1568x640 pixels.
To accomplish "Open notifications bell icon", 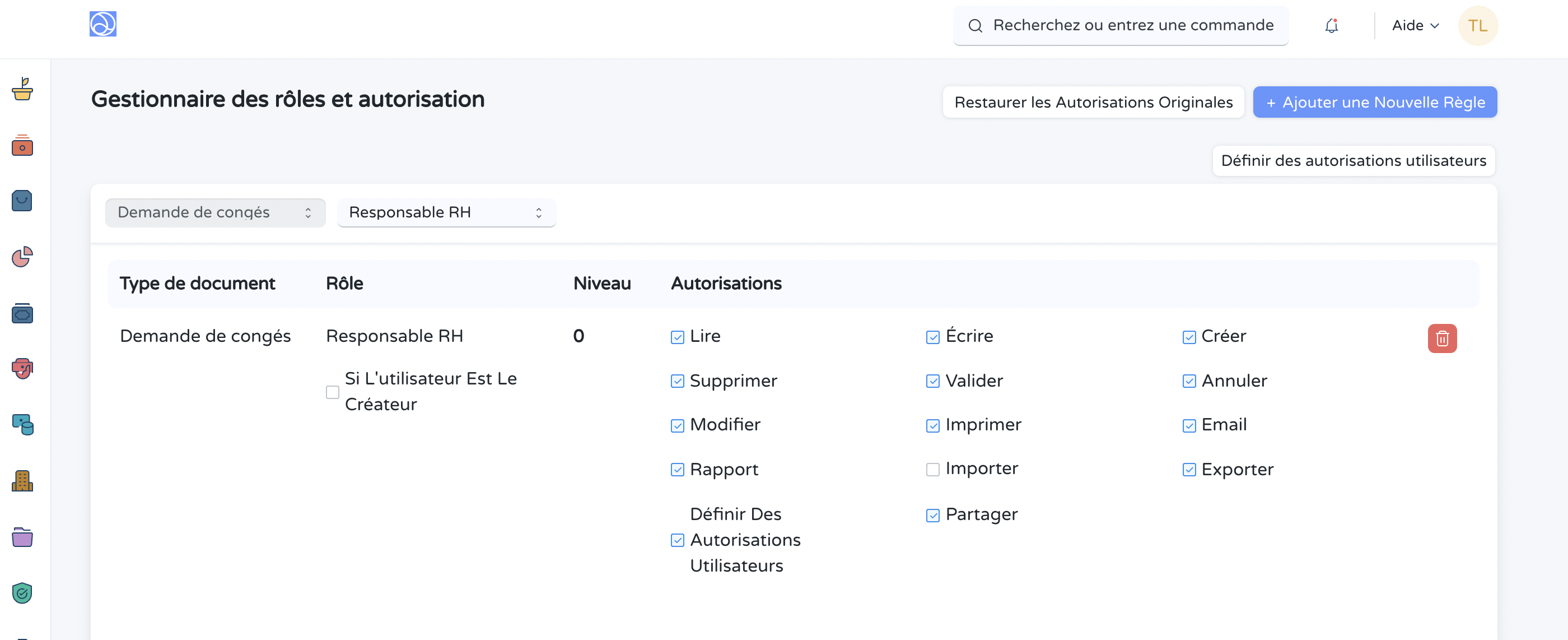I will [1331, 26].
